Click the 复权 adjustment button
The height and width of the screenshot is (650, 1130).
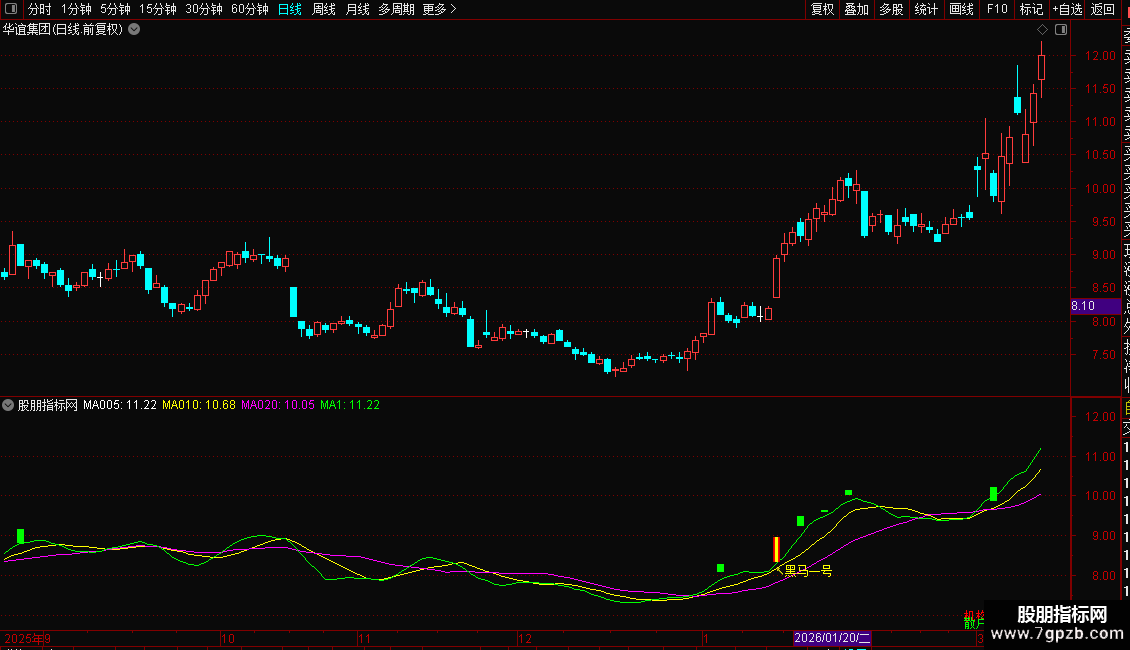822,9
